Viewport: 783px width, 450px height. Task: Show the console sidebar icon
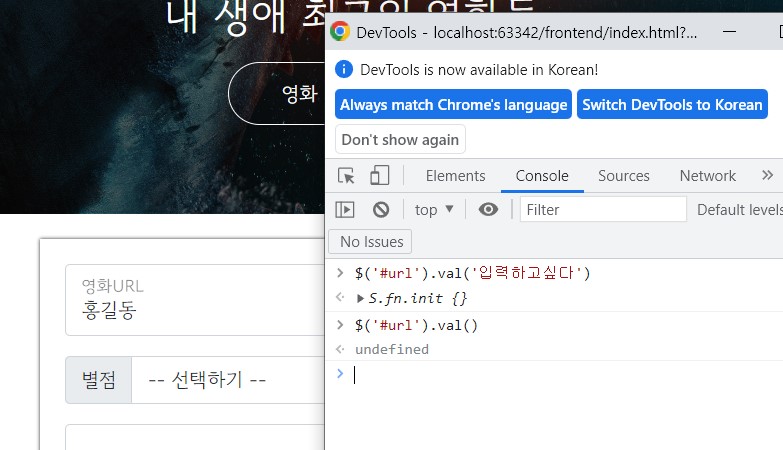point(345,209)
